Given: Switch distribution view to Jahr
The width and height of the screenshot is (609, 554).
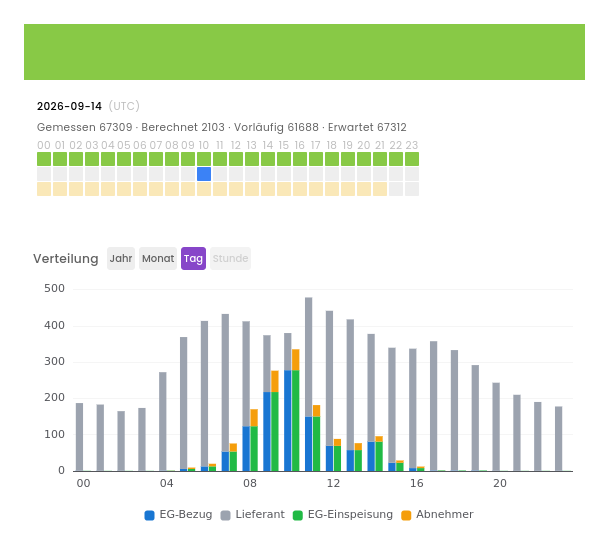Looking at the screenshot, I should 121,258.
